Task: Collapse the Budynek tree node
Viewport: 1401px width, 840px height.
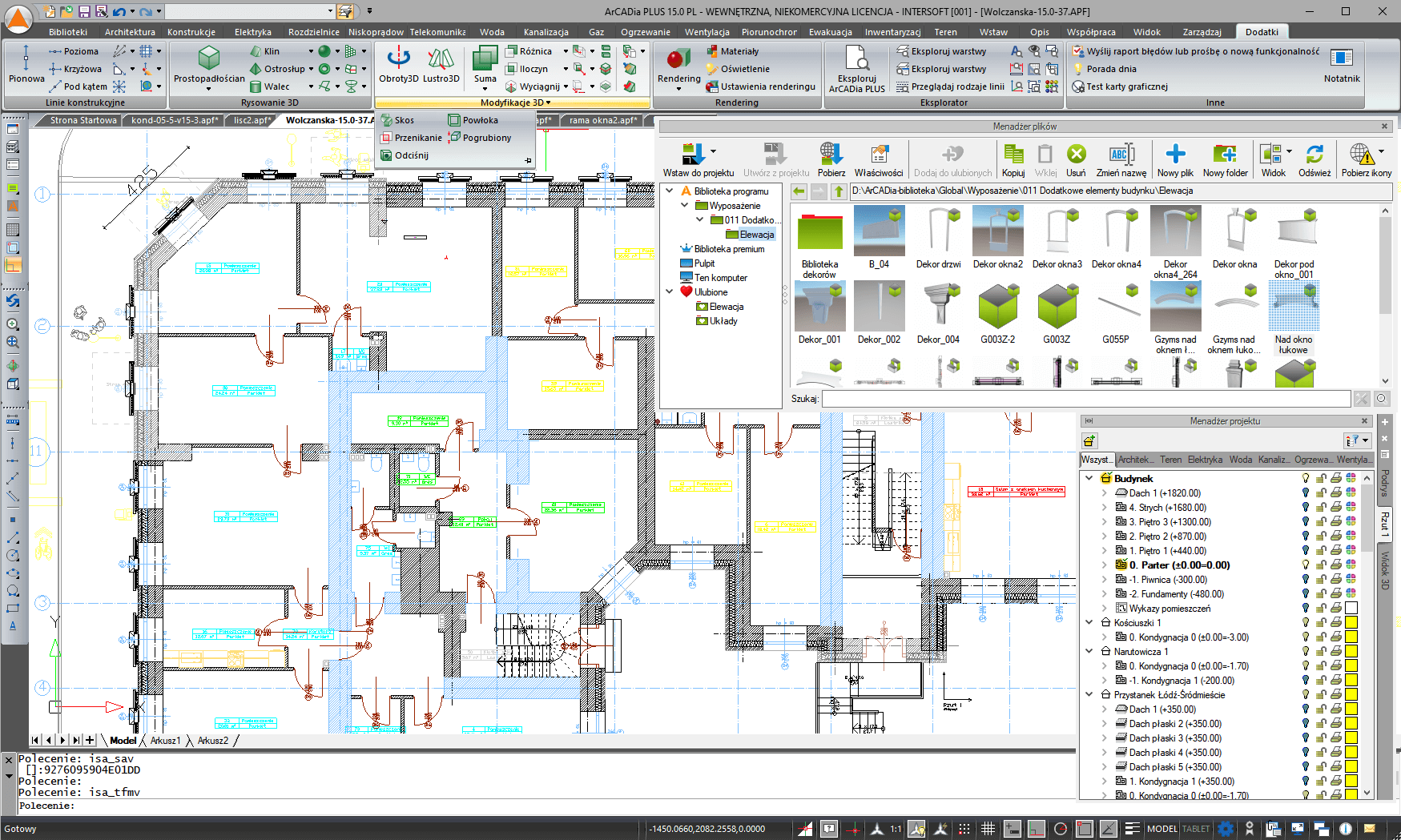Action: coord(1089,479)
